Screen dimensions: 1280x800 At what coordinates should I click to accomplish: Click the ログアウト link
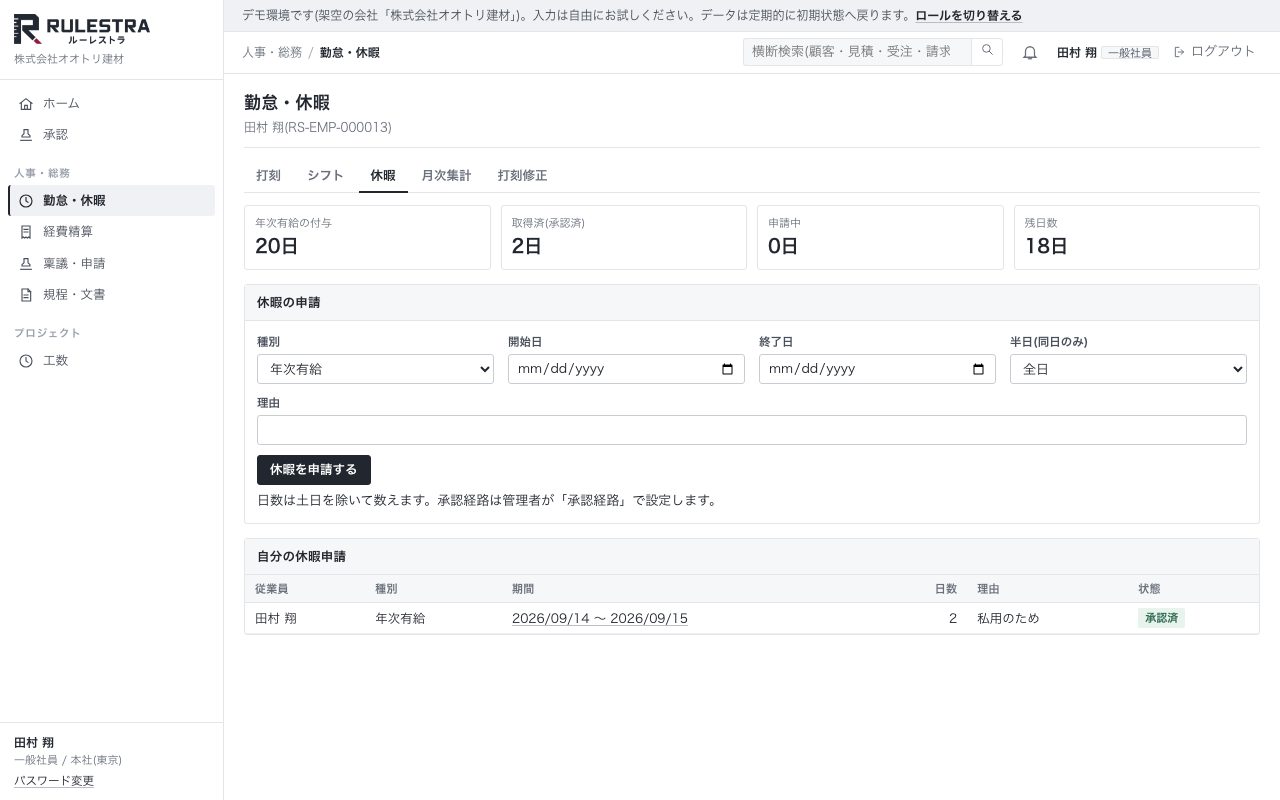(x=1214, y=52)
